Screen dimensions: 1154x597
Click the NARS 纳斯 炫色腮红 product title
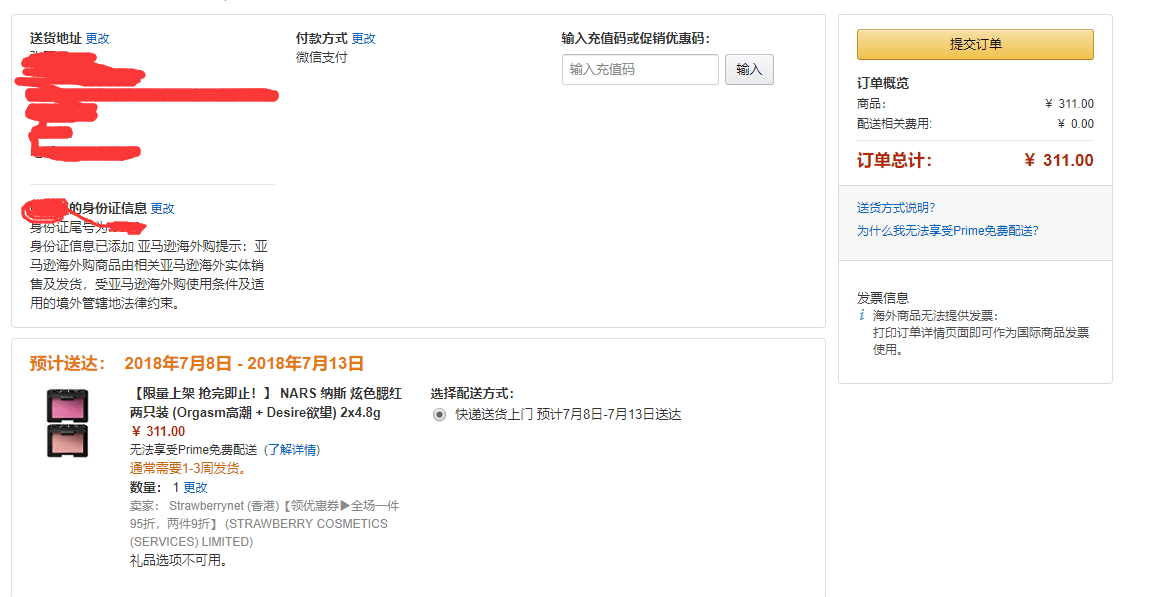266,403
